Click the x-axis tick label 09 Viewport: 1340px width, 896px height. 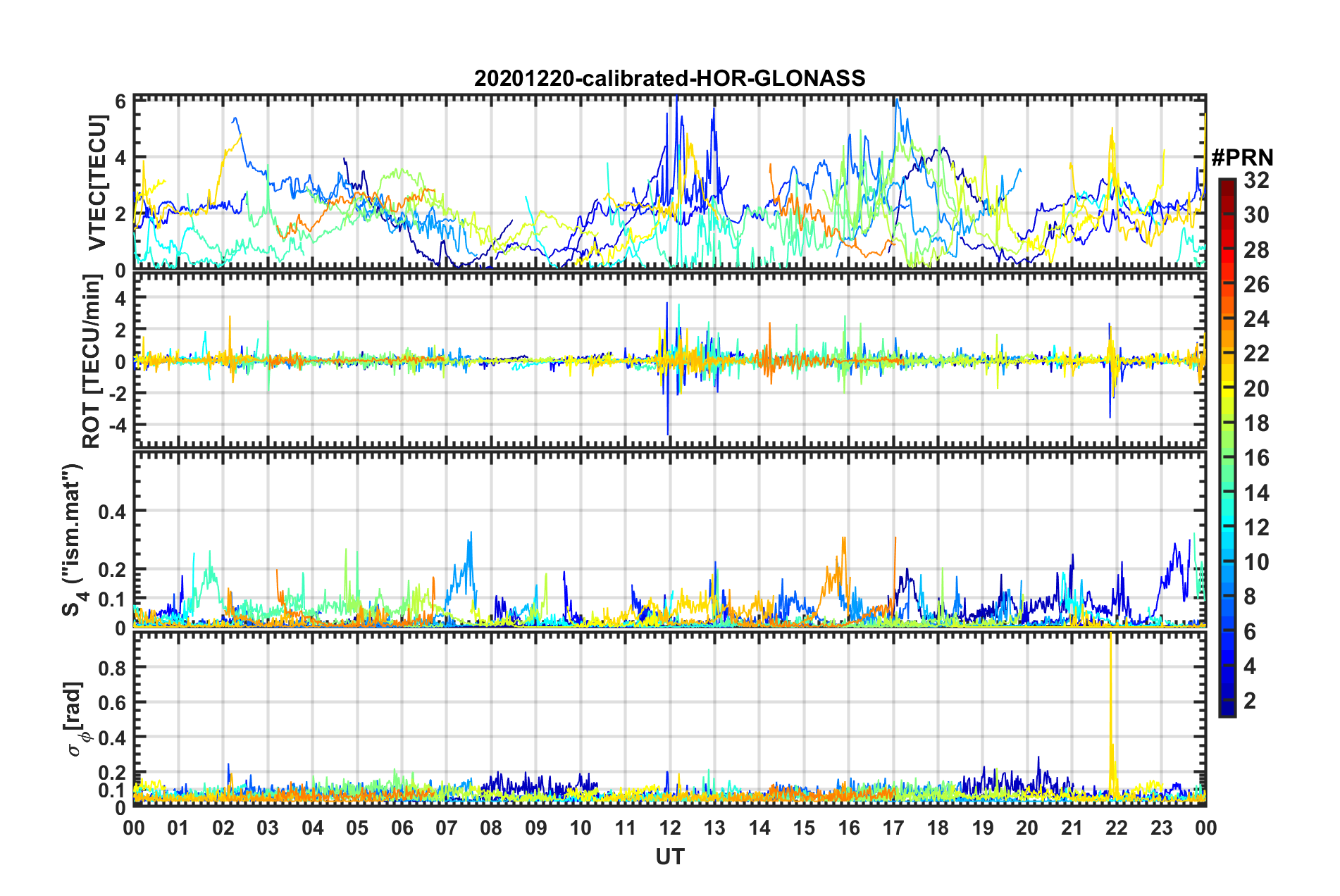(536, 828)
